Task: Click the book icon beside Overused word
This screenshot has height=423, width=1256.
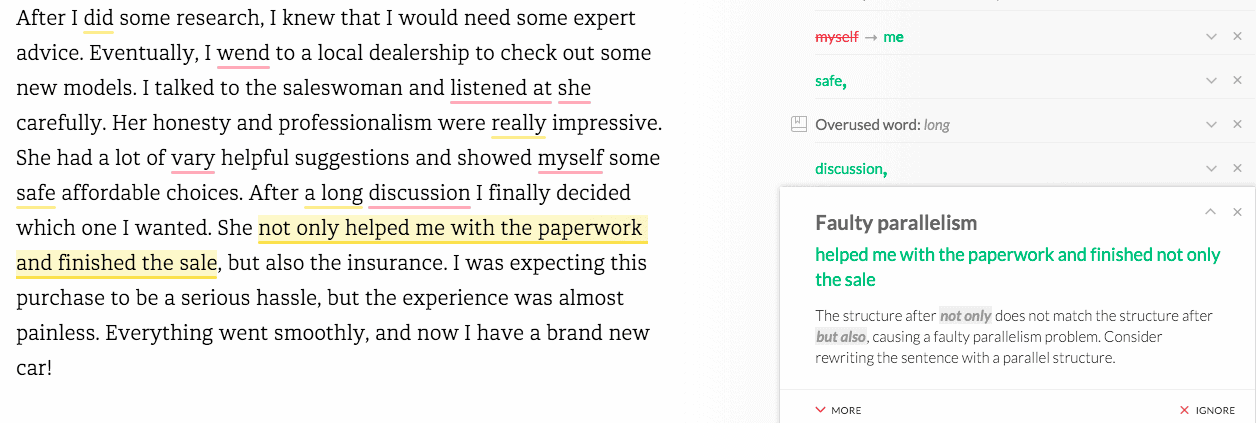Action: [798, 125]
